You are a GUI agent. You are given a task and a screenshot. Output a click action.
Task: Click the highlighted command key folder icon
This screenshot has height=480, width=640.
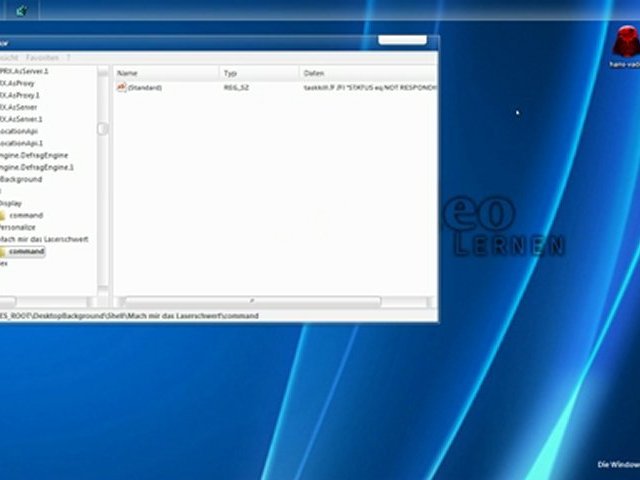point(3,252)
